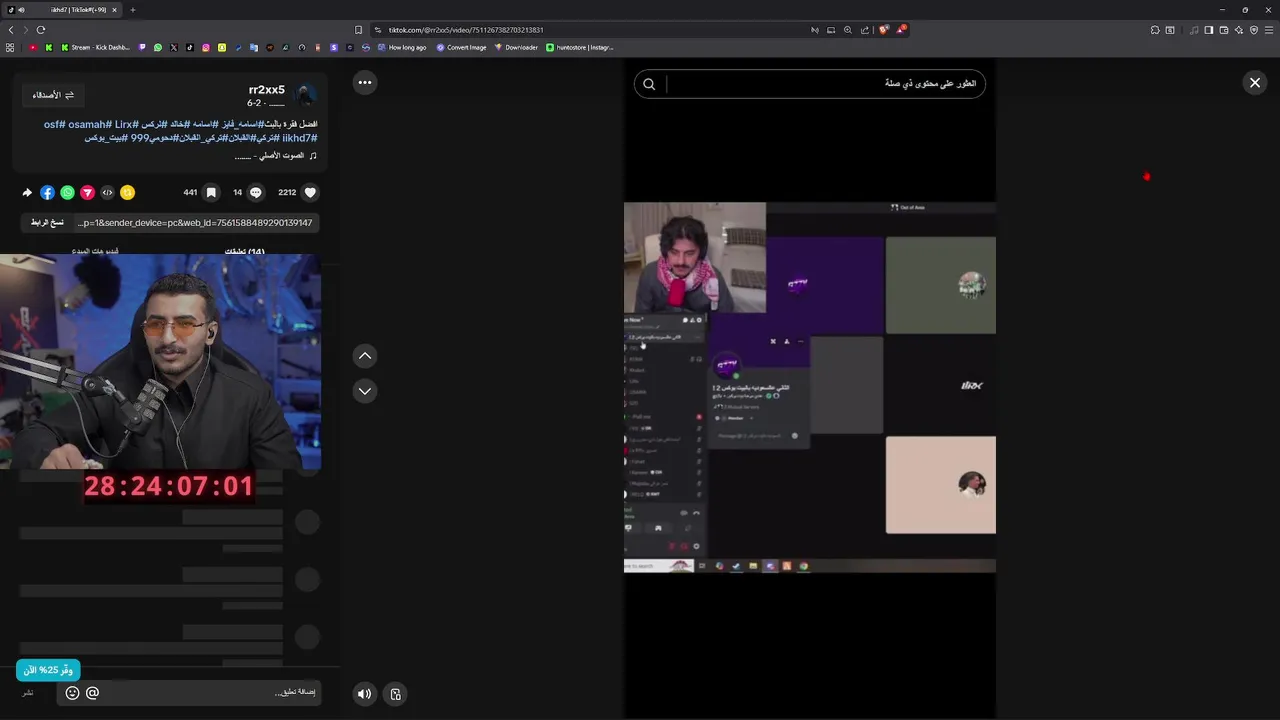Repost using the yellow repost icon
The width and height of the screenshot is (1280, 720).
(x=127, y=192)
